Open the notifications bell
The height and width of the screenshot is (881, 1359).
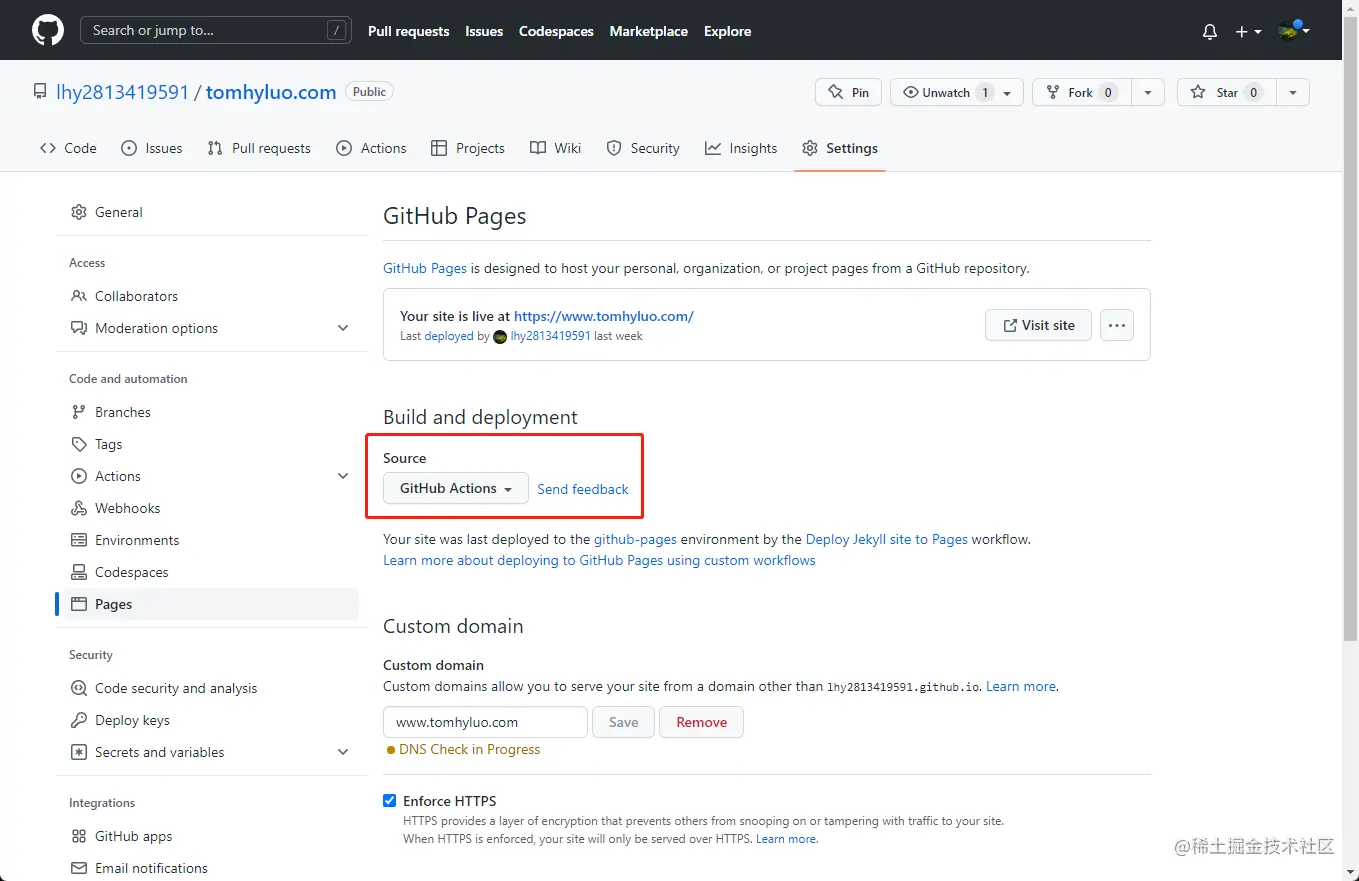[x=1210, y=31]
